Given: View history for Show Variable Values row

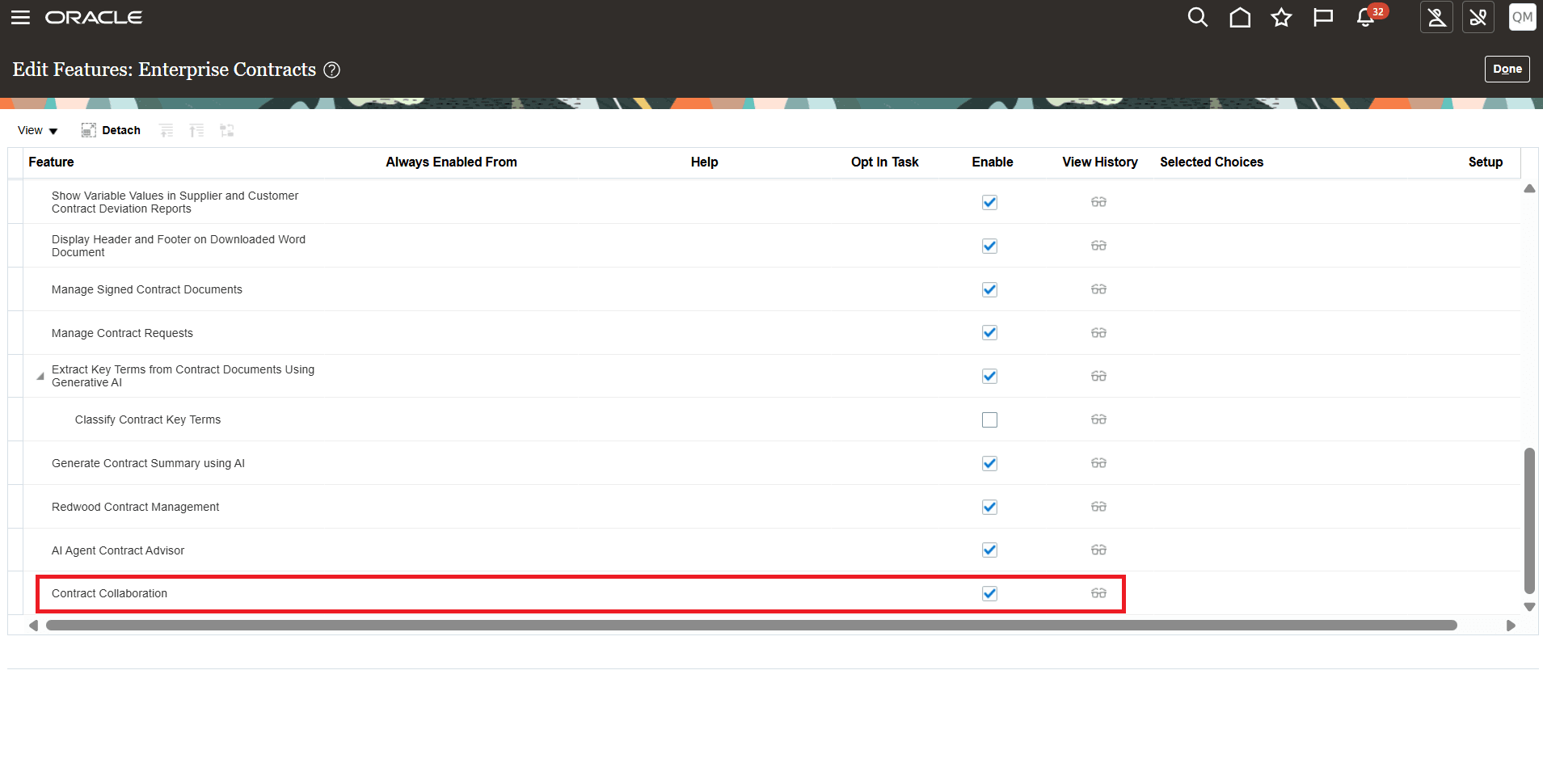Looking at the screenshot, I should (x=1098, y=202).
